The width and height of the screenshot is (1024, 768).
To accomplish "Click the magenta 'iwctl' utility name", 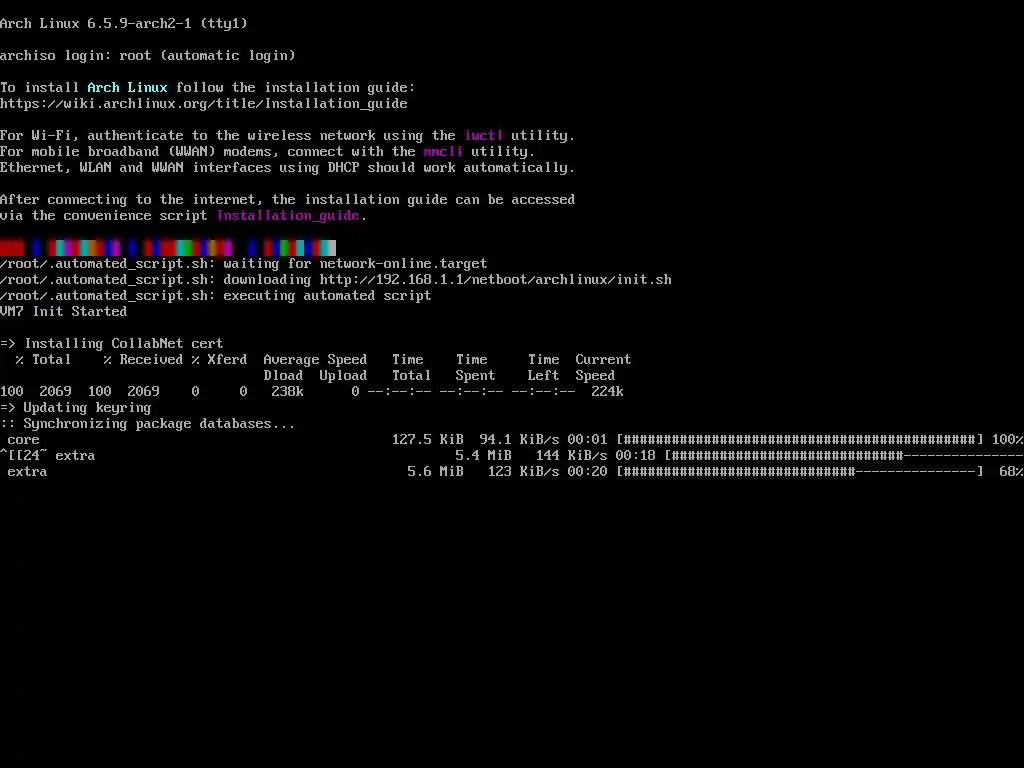I will point(483,135).
